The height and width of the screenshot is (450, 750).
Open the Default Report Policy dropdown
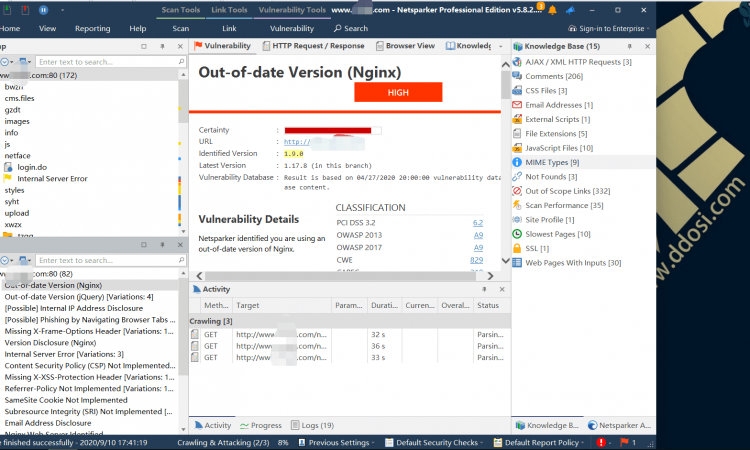pos(539,442)
